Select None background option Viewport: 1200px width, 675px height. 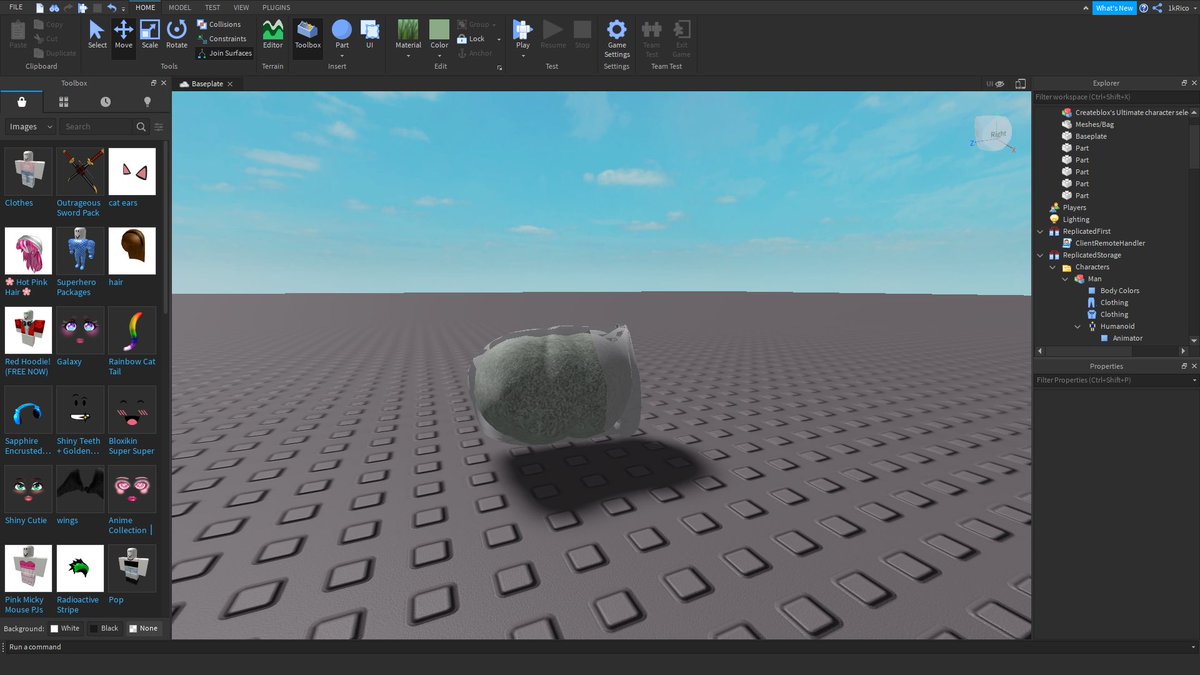(144, 628)
